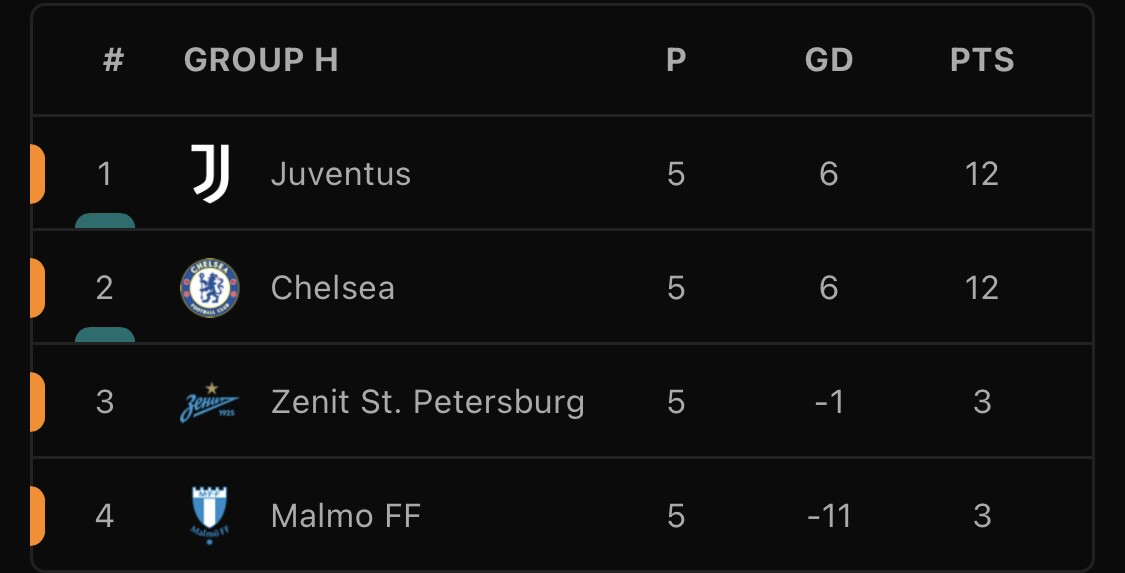Click the Malmo FF crest
The image size is (1125, 573).
(210, 516)
